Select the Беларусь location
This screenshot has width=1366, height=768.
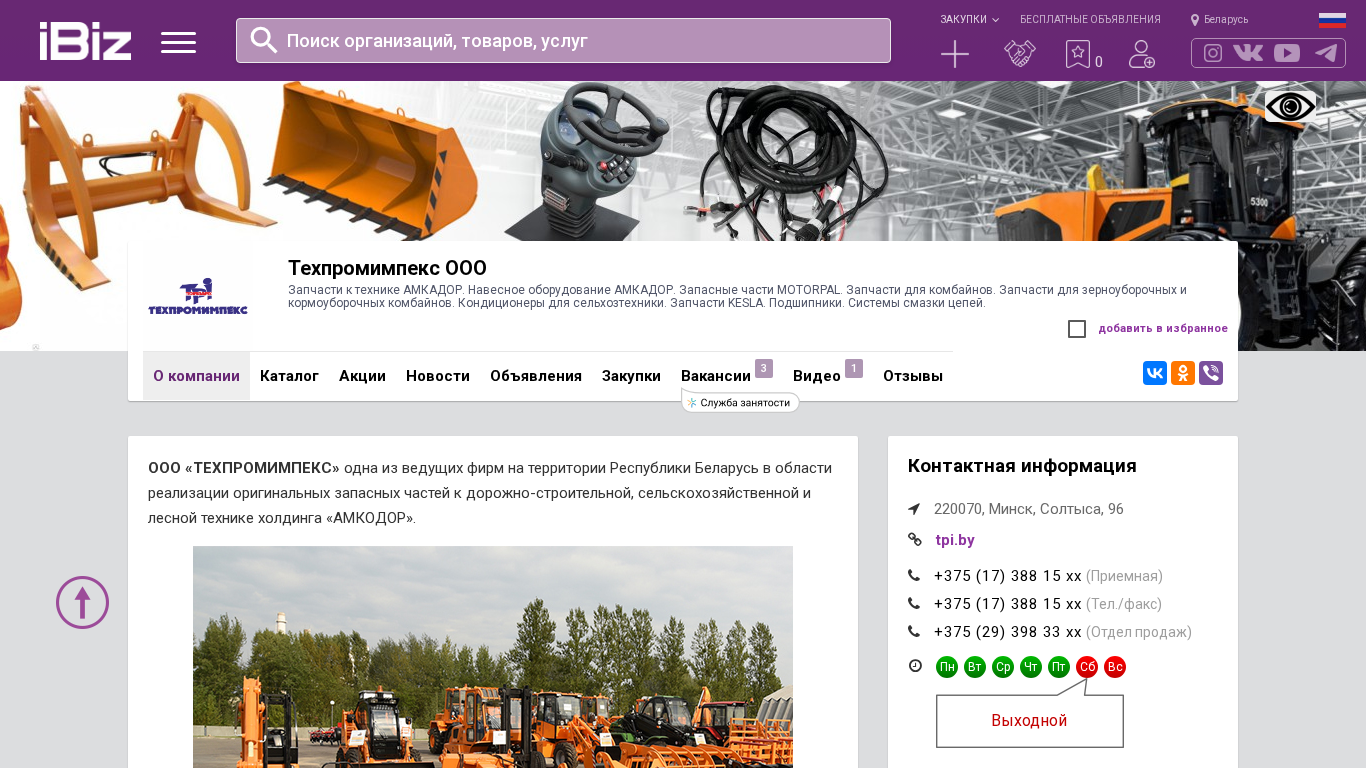pyautogui.click(x=1219, y=20)
